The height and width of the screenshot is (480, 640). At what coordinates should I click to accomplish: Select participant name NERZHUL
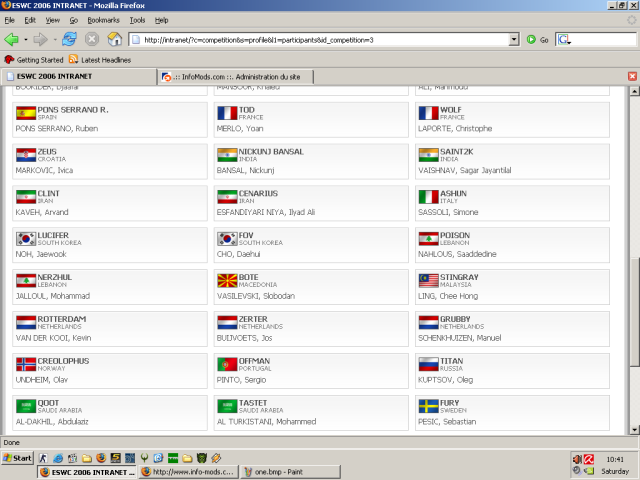55,277
